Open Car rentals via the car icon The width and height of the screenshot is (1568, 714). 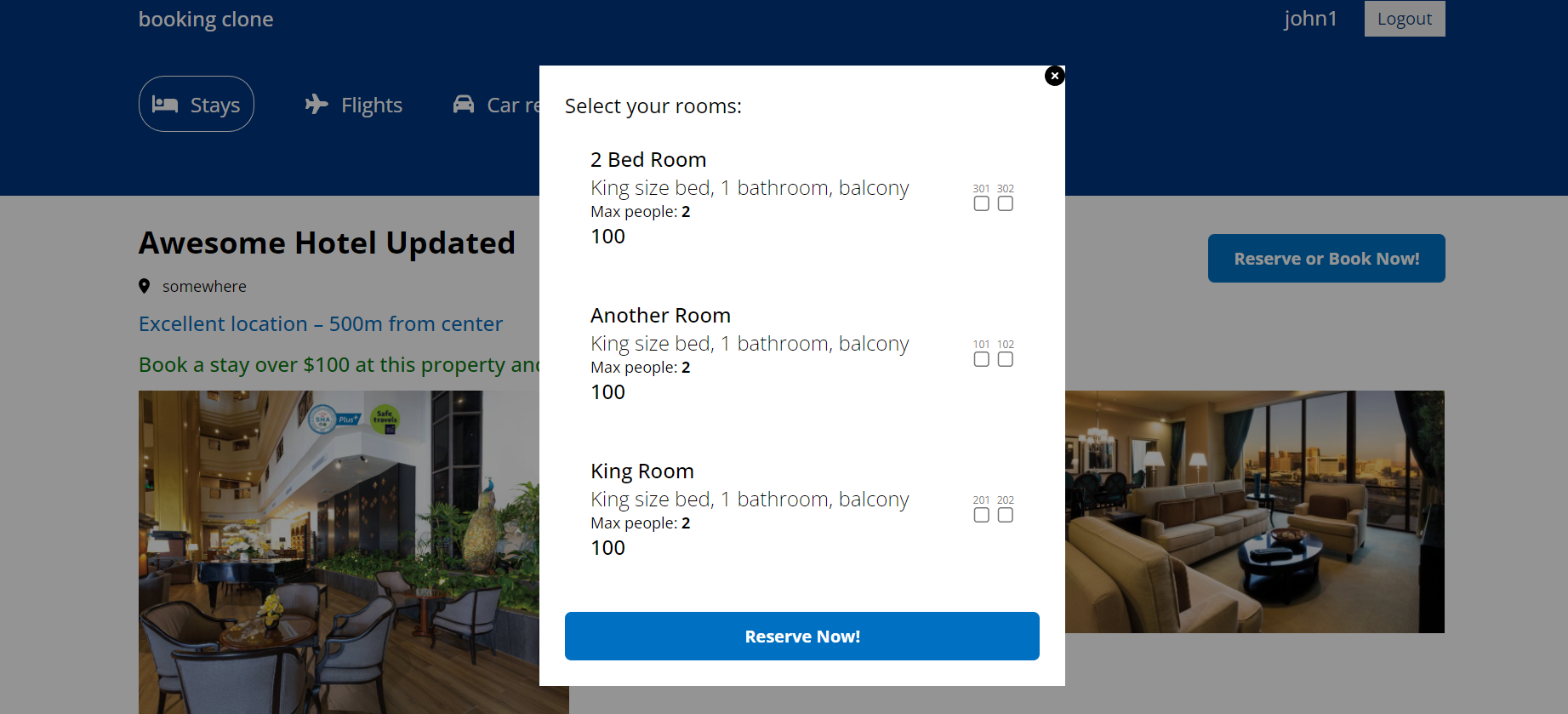(x=463, y=104)
